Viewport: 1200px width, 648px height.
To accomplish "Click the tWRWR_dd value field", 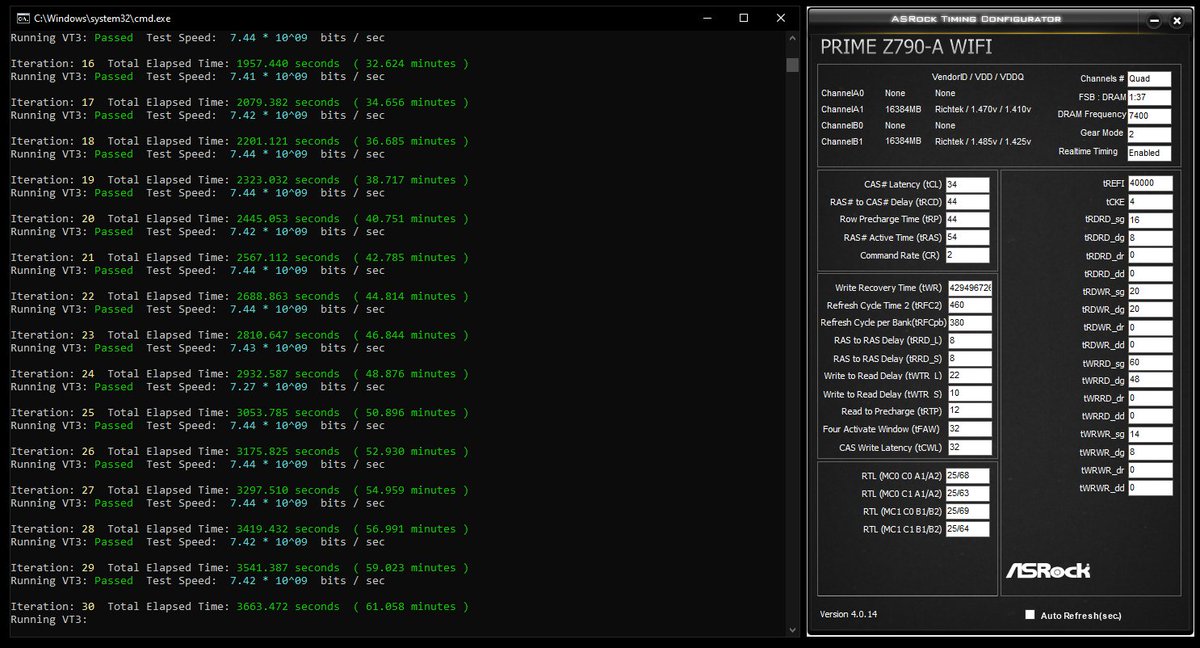I will point(1150,488).
